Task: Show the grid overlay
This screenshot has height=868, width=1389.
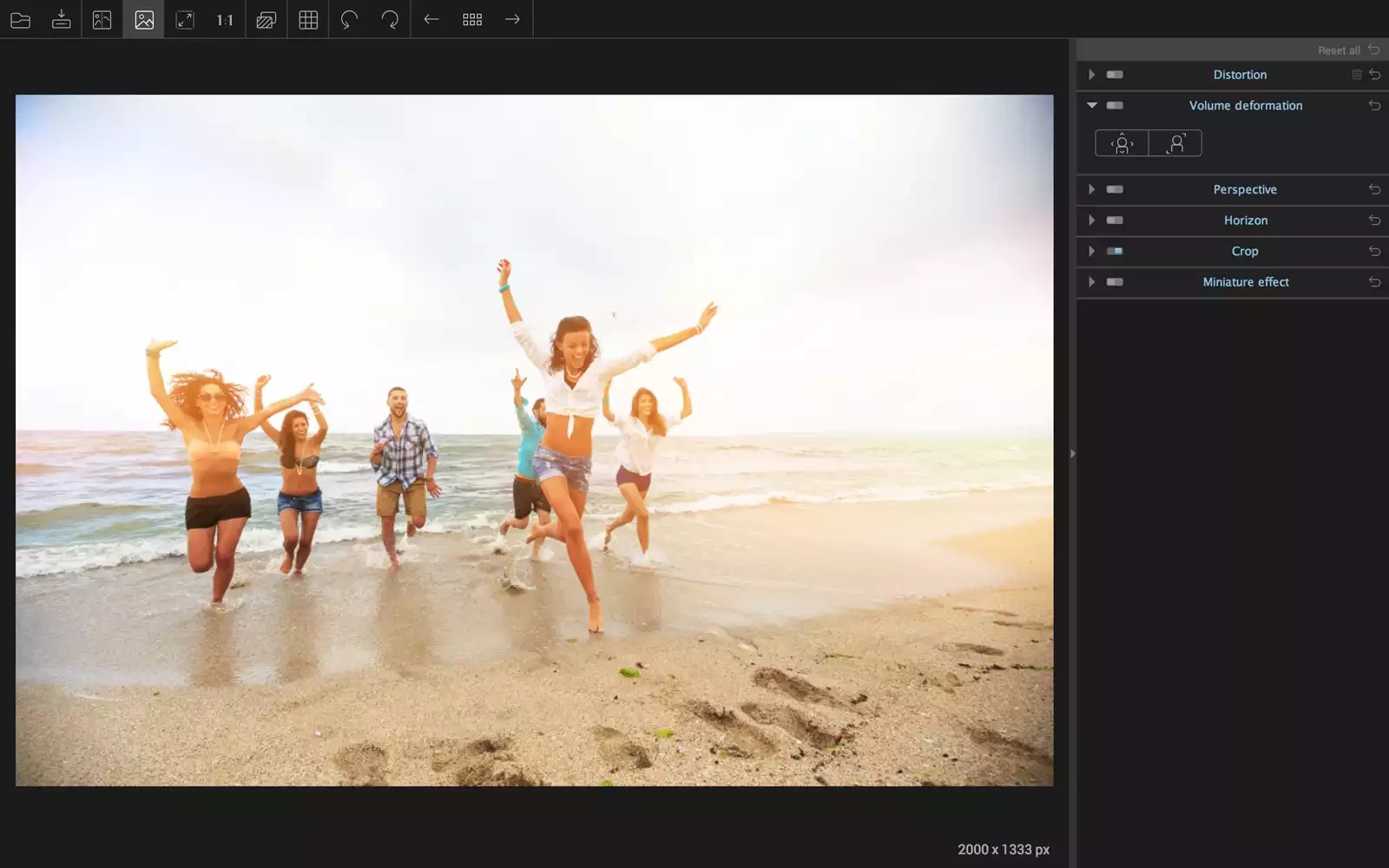Action: pyautogui.click(x=308, y=19)
